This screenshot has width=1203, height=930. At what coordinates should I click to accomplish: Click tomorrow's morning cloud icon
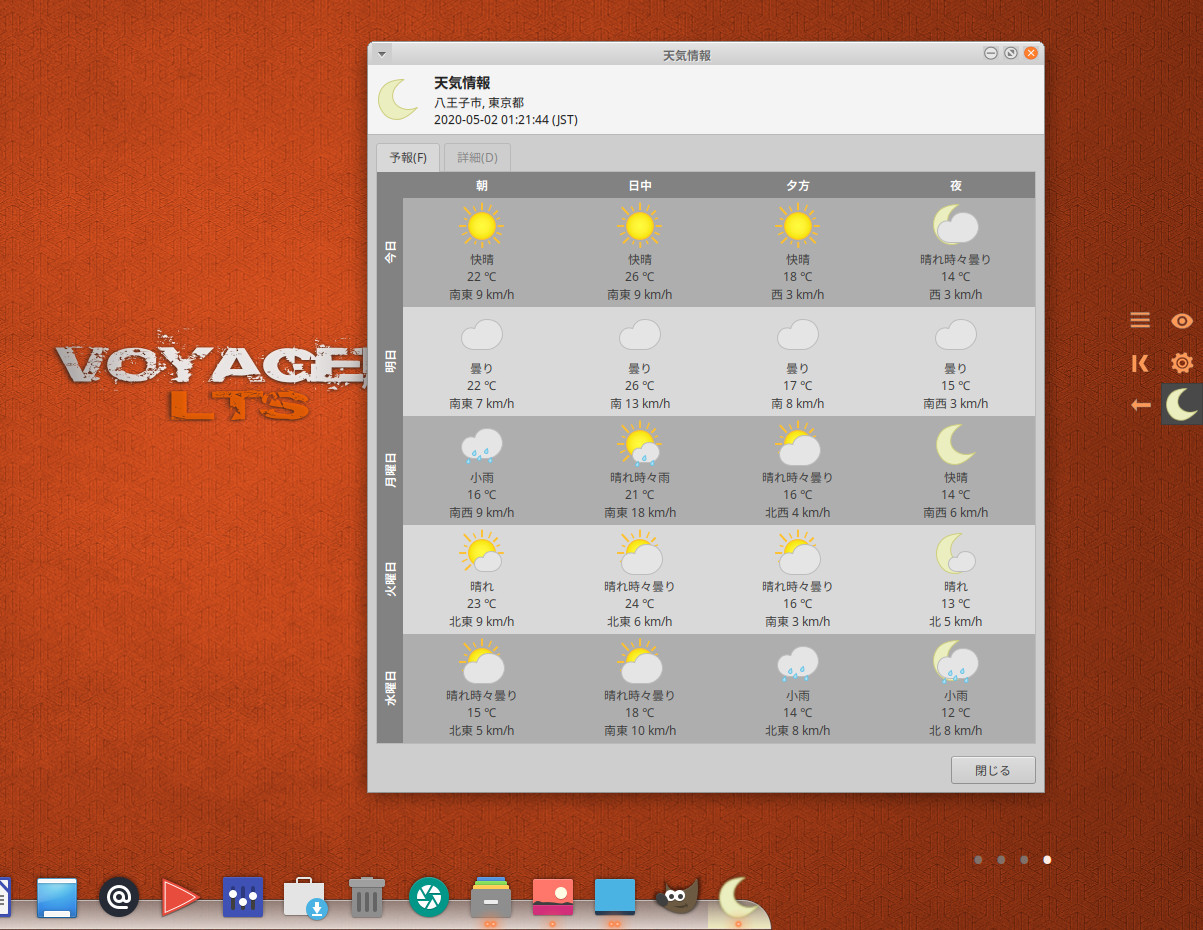coord(482,334)
